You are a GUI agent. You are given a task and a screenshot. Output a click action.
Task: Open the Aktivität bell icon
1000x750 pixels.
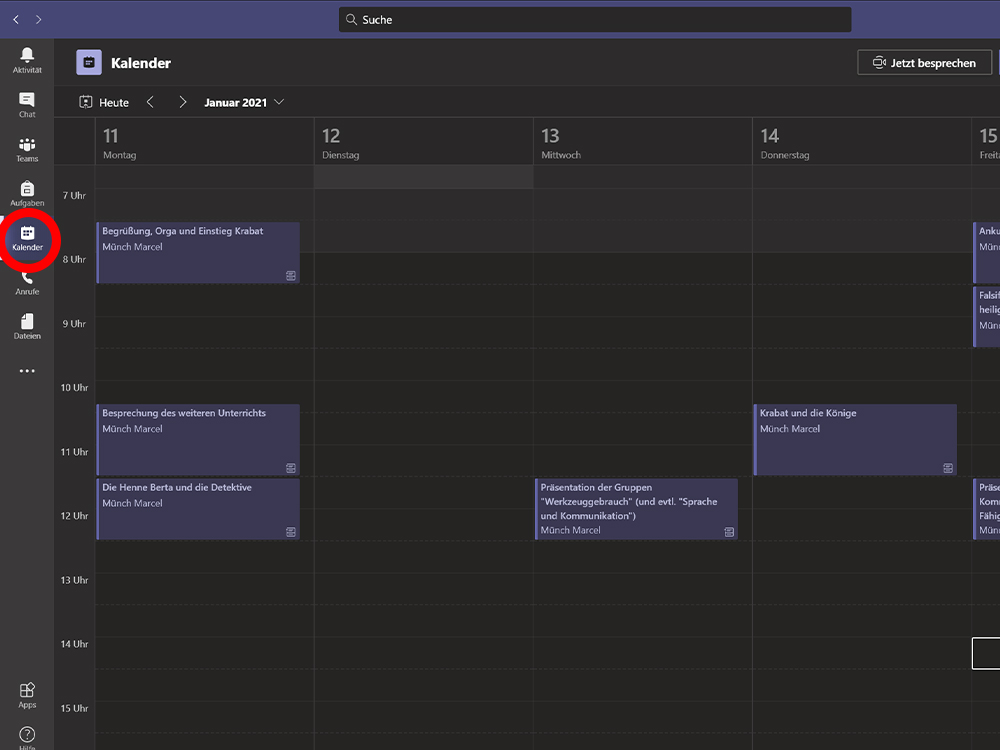[27, 59]
